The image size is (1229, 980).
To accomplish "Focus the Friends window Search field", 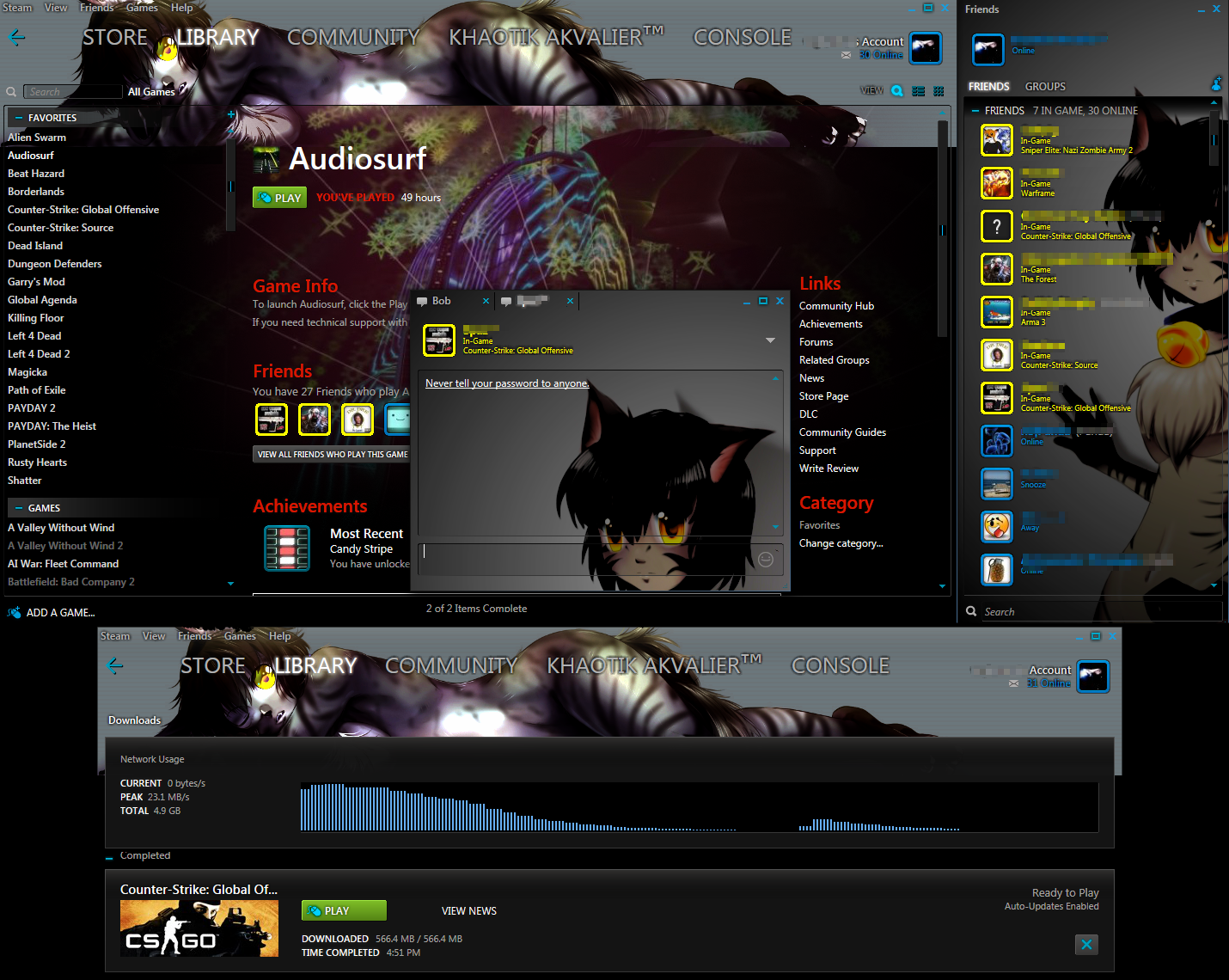I will coord(1101,612).
